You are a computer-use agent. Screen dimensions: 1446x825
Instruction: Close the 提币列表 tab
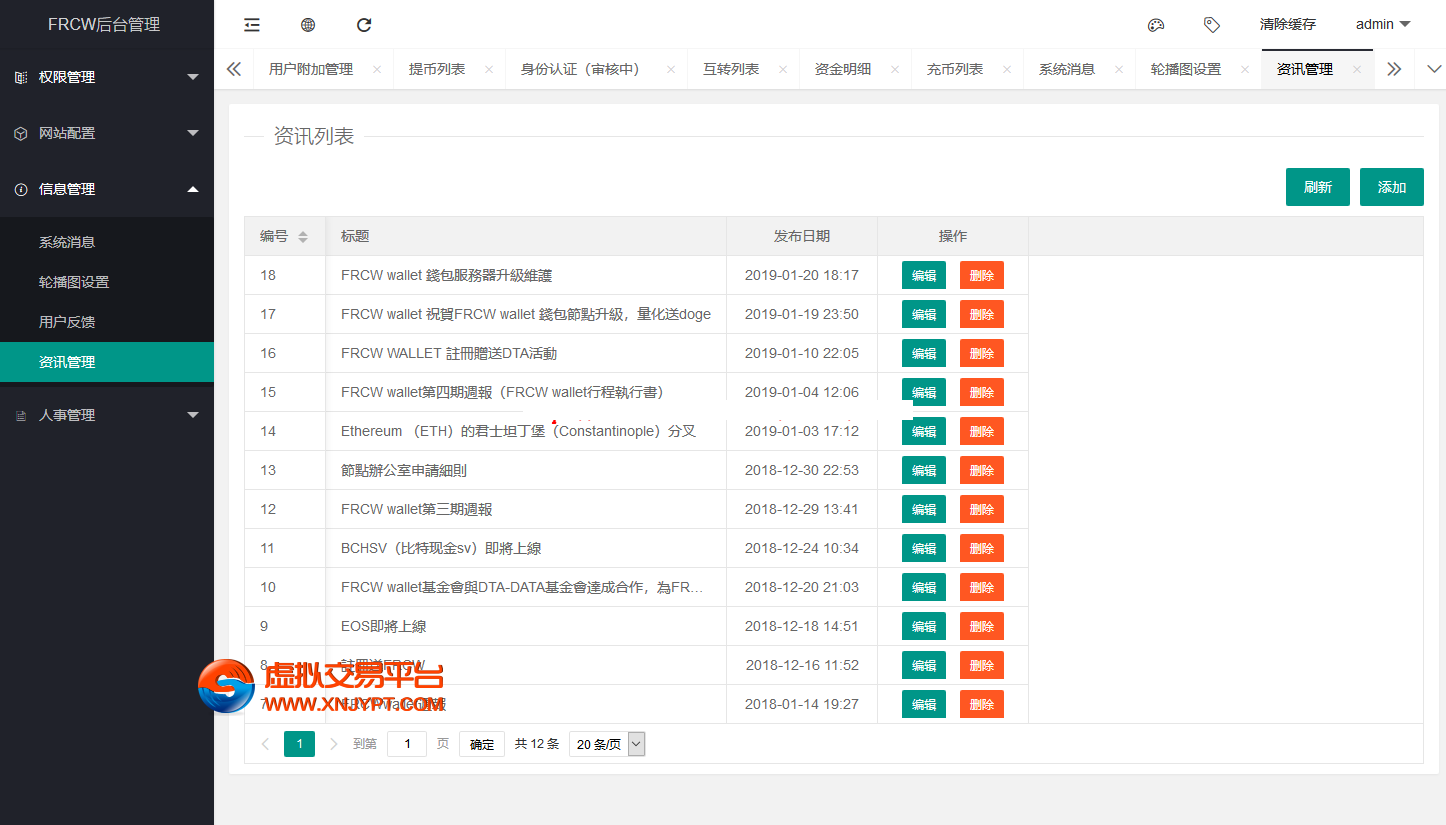pyautogui.click(x=489, y=70)
